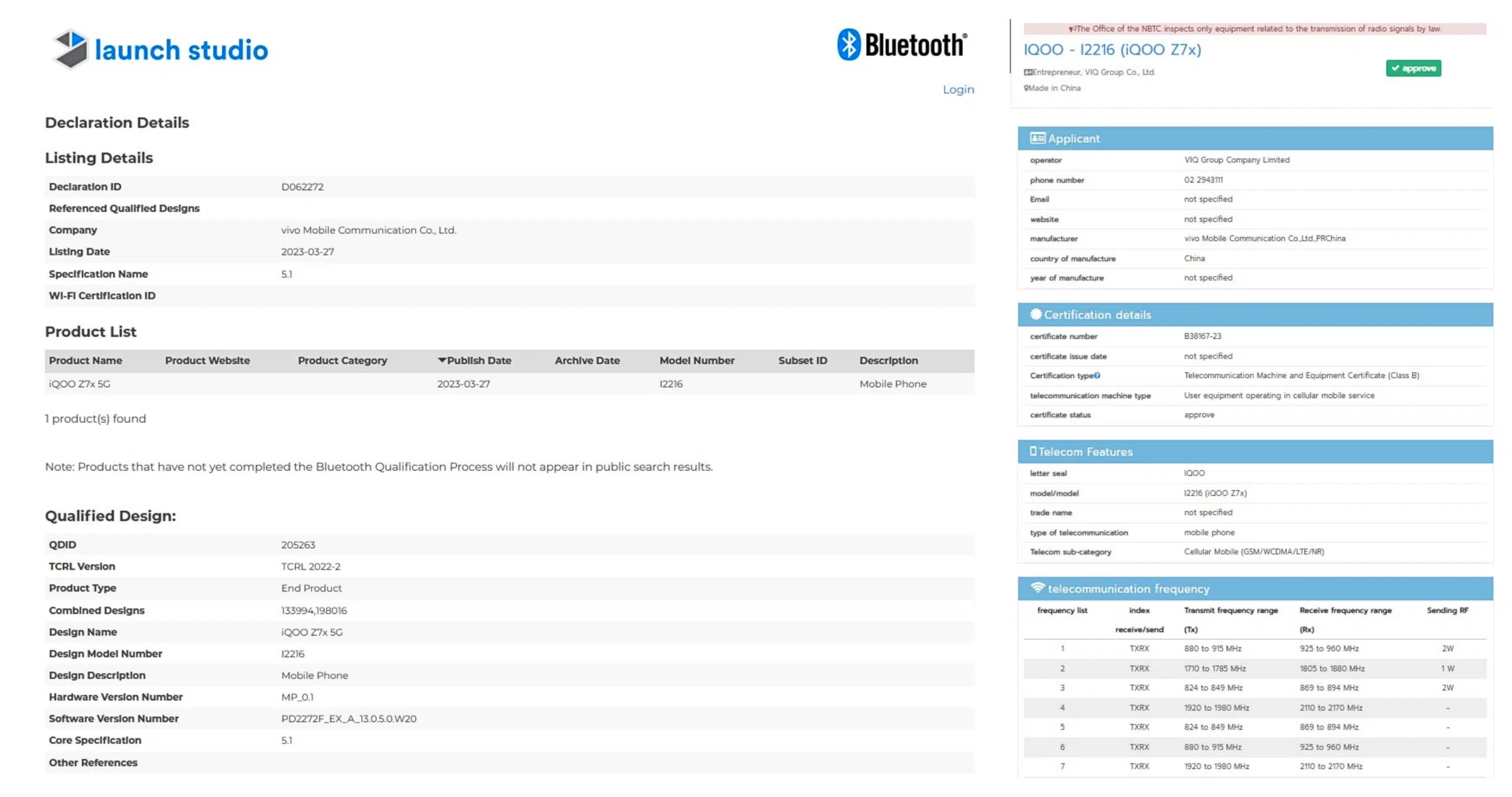1512x797 pixels.
Task: Click software version PD2272F_EX_A_13.0.5.0.W20
Action: 348,718
